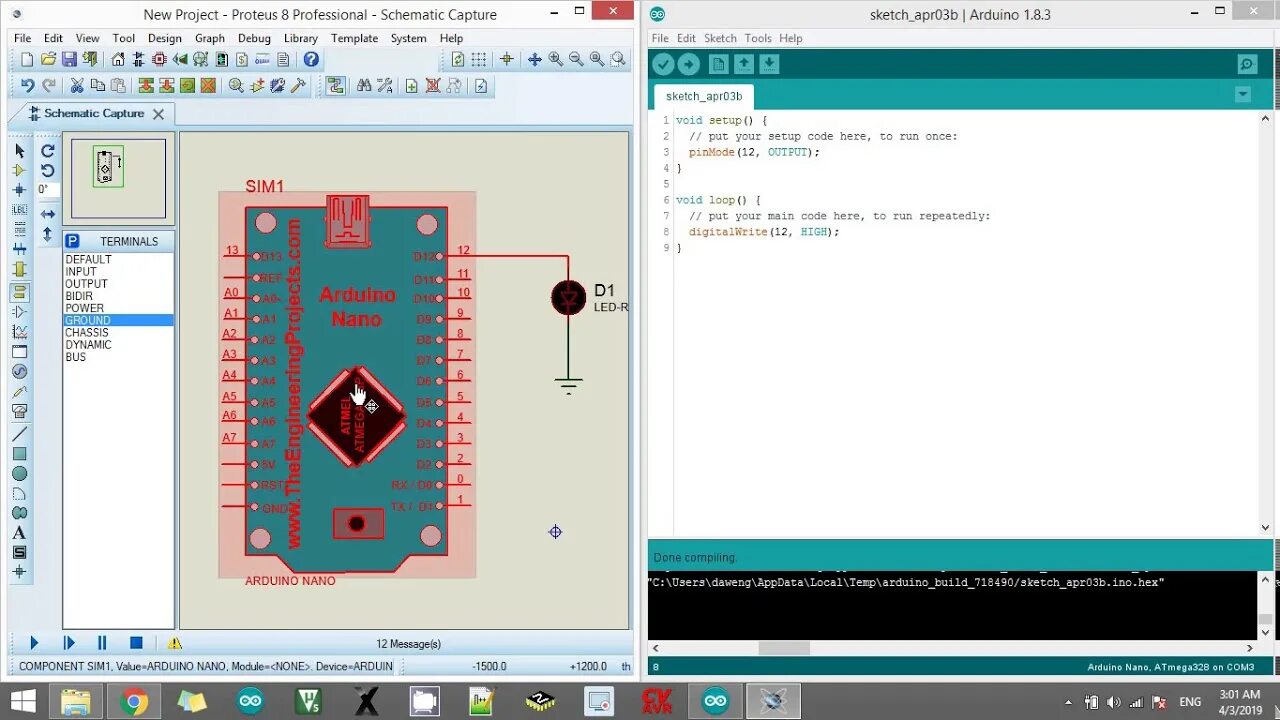Viewport: 1280px width, 720px height.
Task: Flip horizontally with the X-Mirror icon
Action: click(47, 214)
